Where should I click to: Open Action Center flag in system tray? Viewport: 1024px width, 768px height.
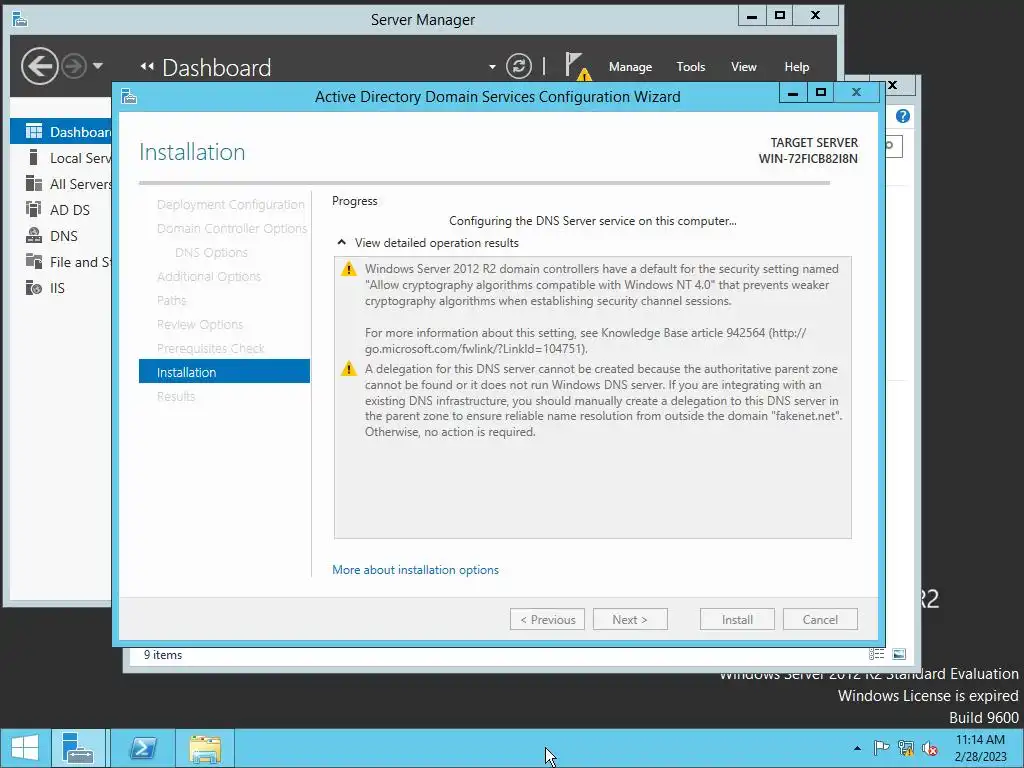pyautogui.click(x=881, y=748)
